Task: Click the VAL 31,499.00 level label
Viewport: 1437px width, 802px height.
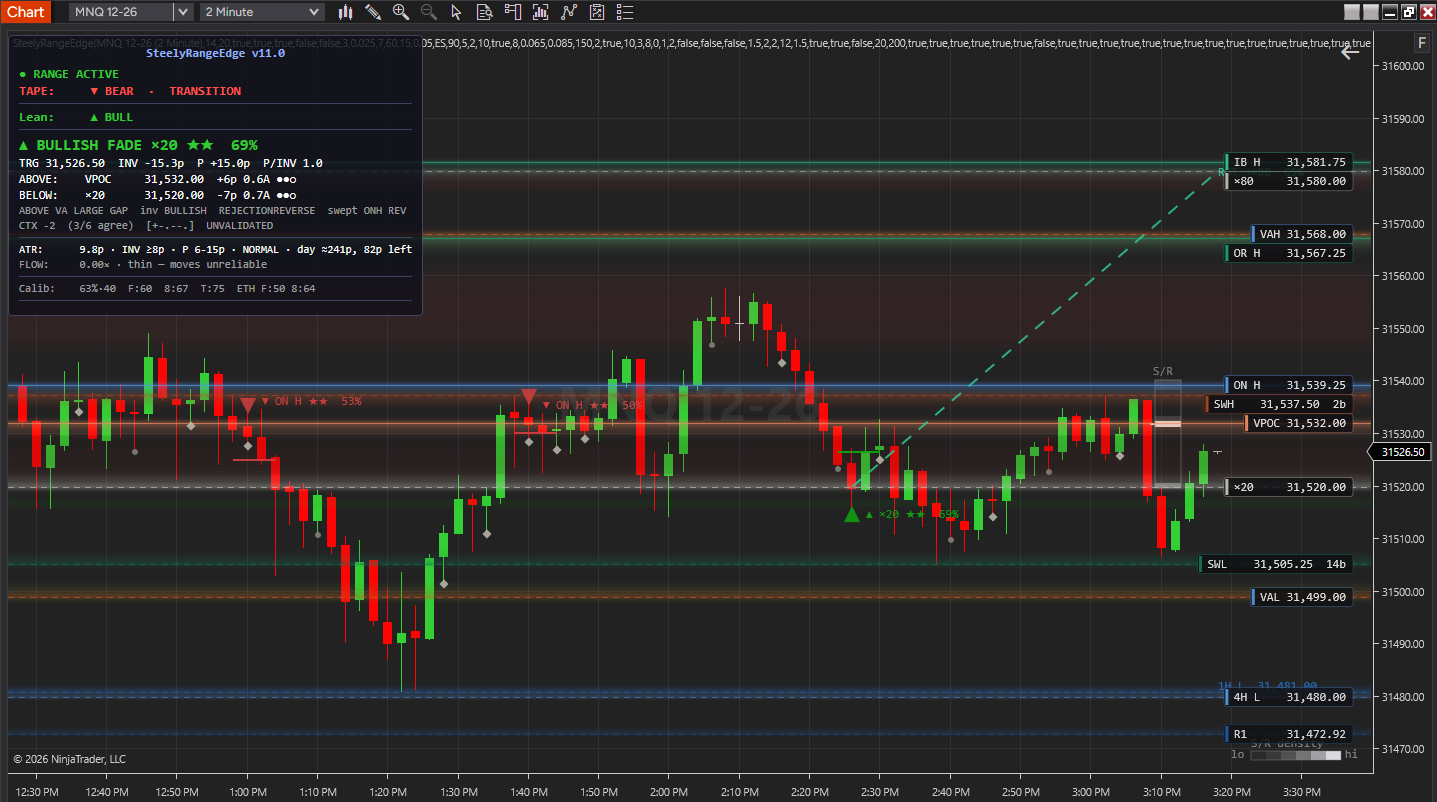Action: pyautogui.click(x=1302, y=597)
